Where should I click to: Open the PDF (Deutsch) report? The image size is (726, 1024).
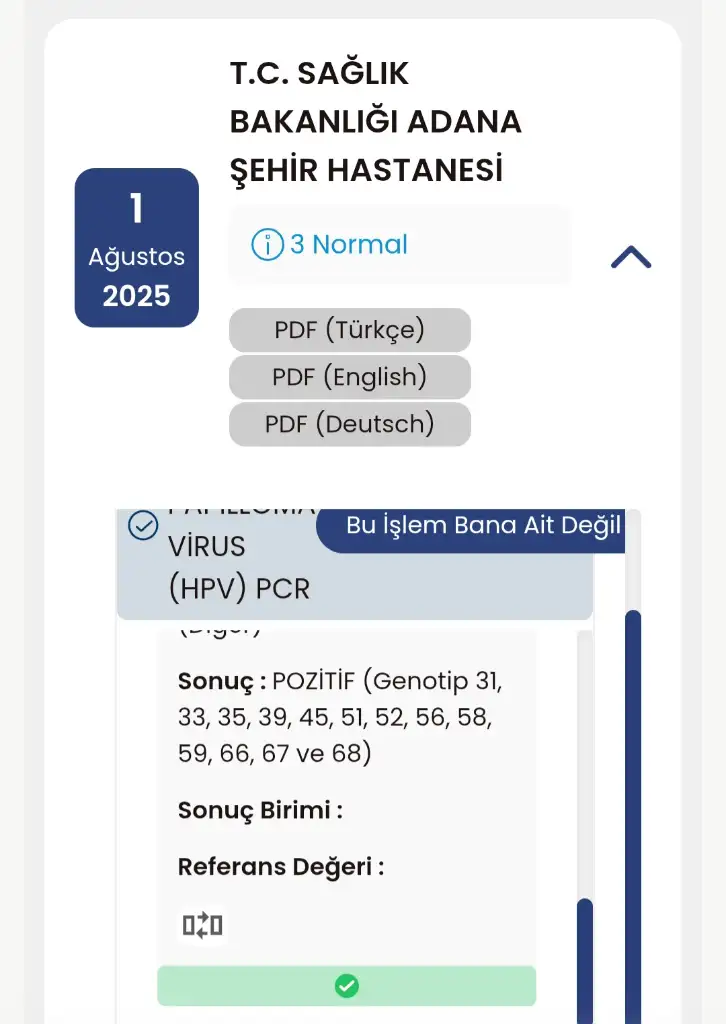(349, 424)
